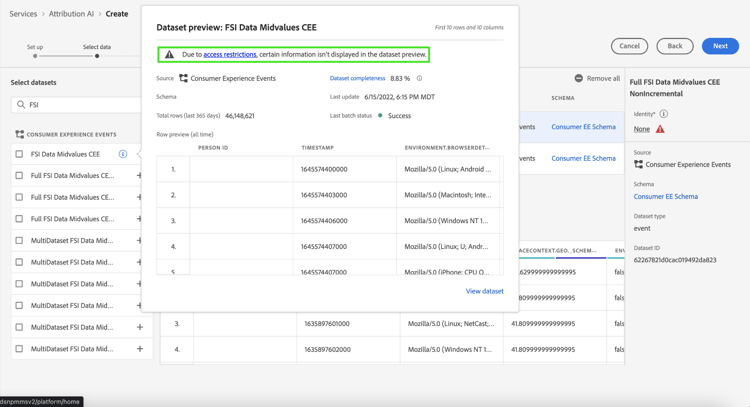
Task: Check the third MultiDataset FSI Data Mid checkbox
Action: 19,284
